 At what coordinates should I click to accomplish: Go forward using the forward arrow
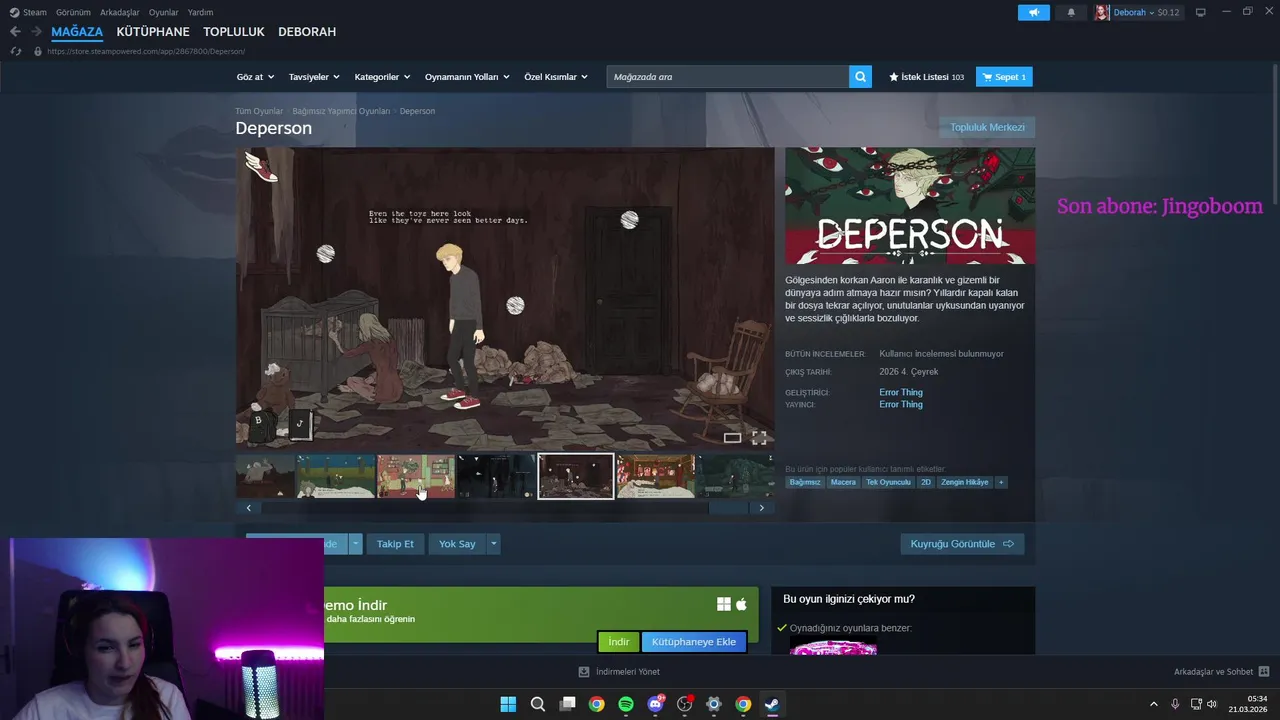[x=36, y=32]
